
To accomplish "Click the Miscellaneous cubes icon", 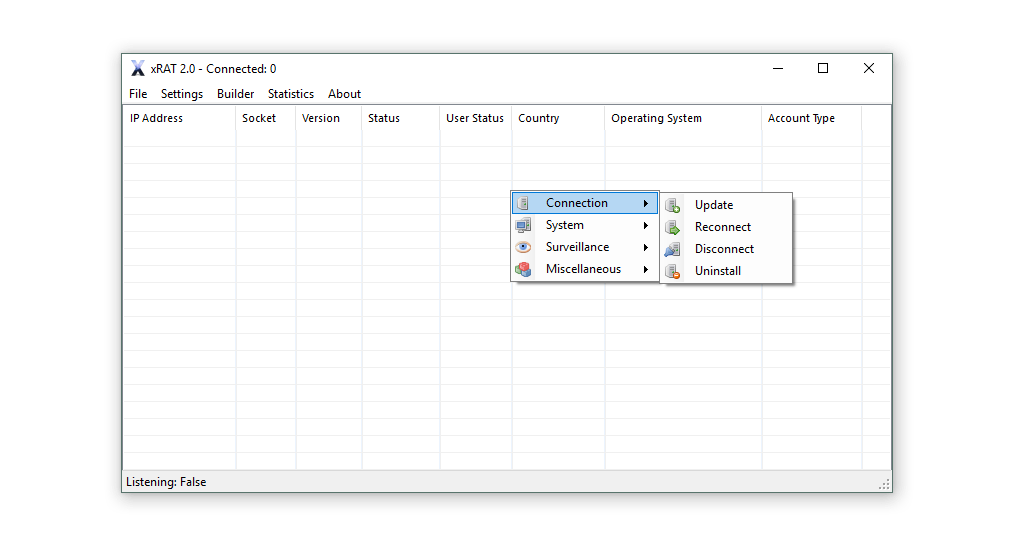I will point(523,270).
